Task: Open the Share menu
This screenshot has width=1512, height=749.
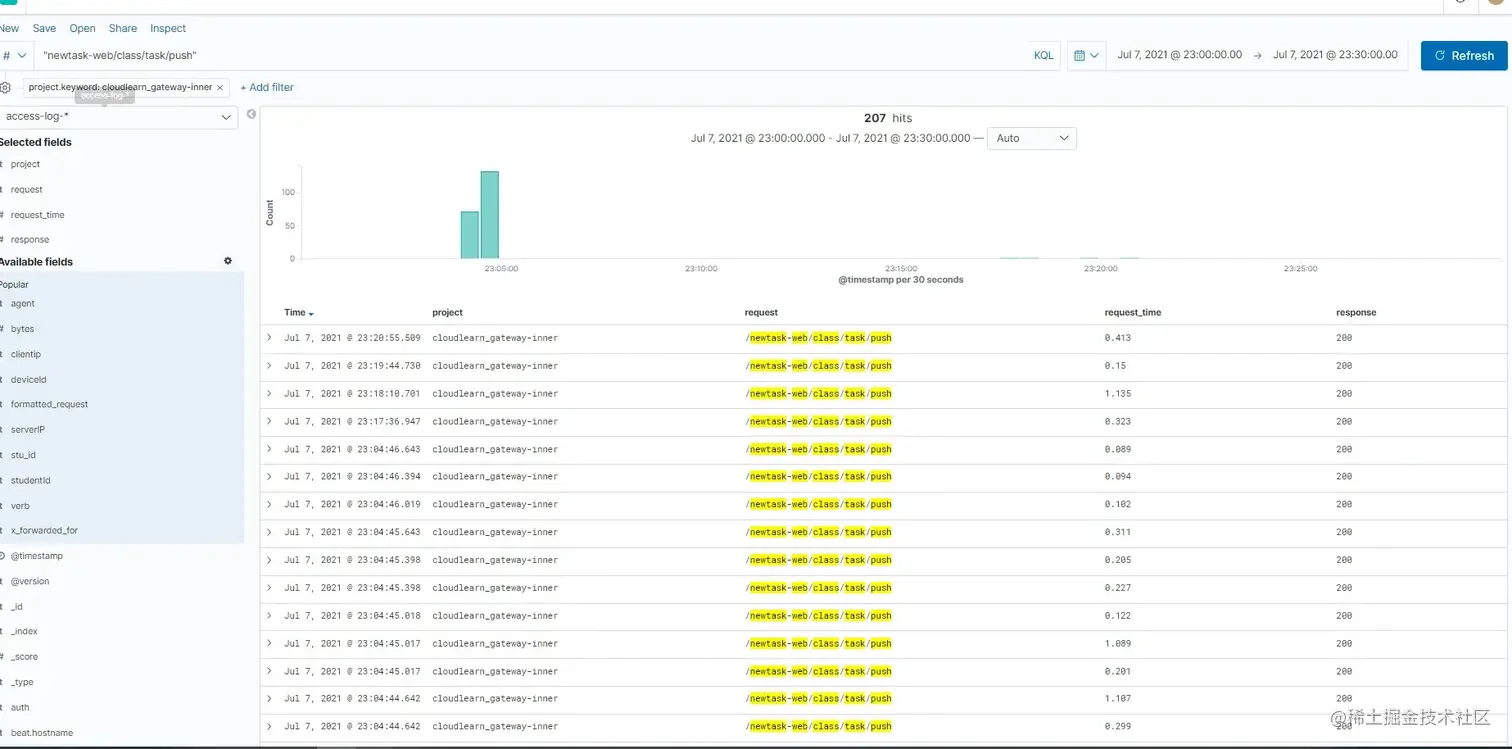Action: 123,29
